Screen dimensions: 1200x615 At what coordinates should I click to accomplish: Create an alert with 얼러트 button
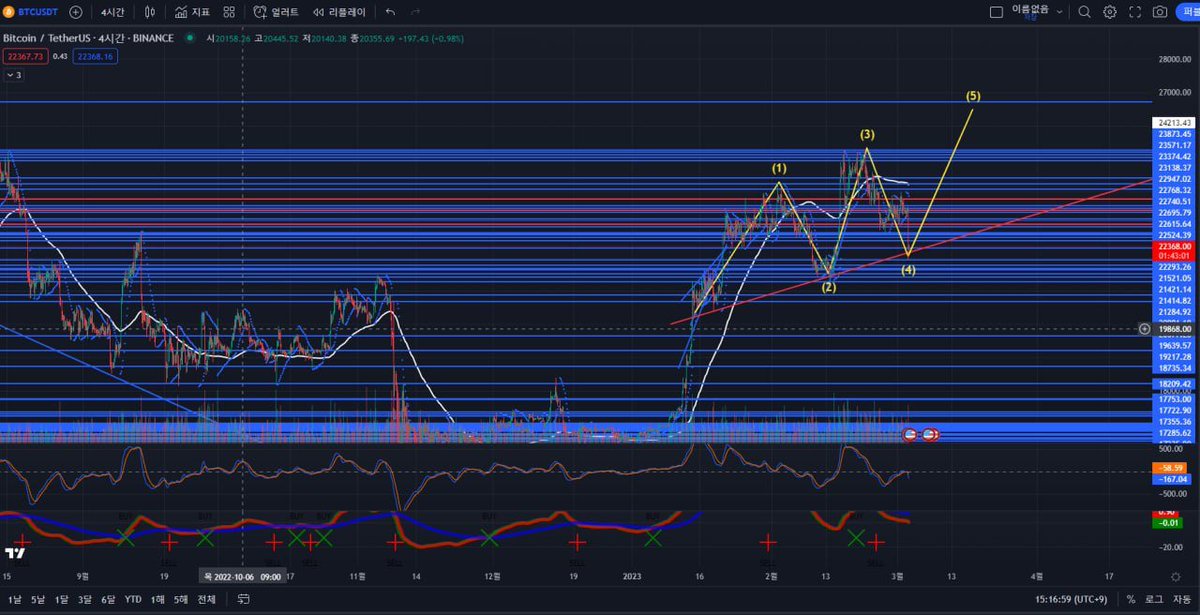[278, 12]
